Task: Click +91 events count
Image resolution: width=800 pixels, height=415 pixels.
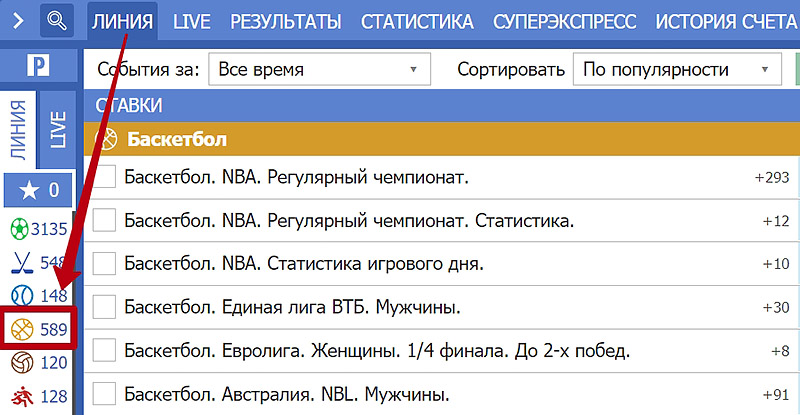Action: tap(776, 394)
